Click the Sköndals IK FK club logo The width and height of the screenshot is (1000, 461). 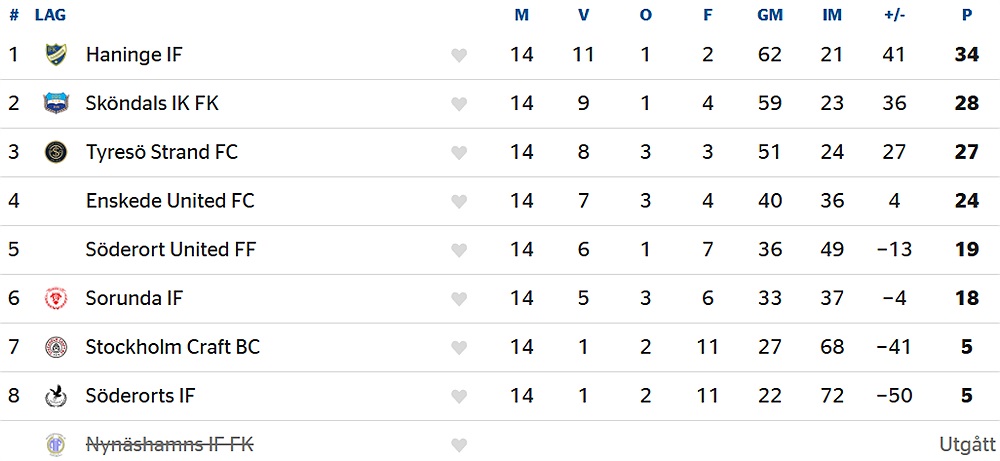tap(56, 103)
